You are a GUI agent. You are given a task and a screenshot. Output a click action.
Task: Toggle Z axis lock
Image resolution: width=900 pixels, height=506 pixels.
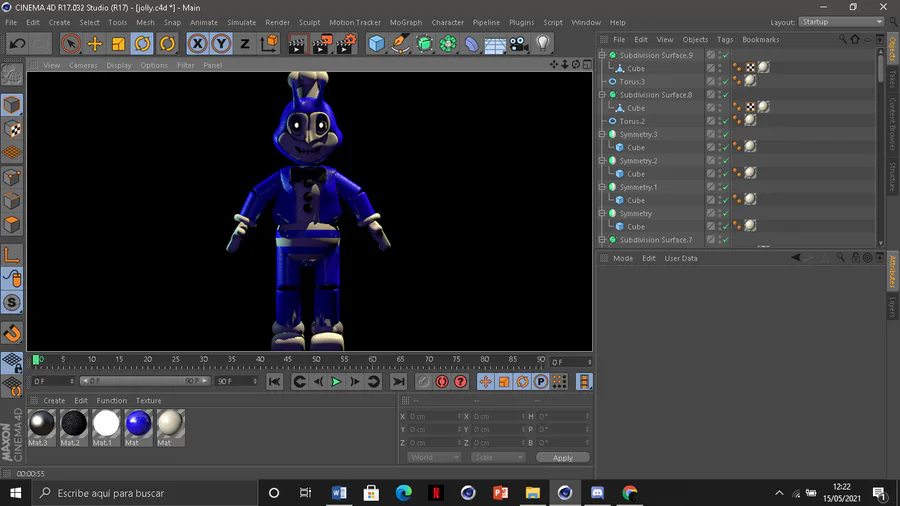point(245,44)
